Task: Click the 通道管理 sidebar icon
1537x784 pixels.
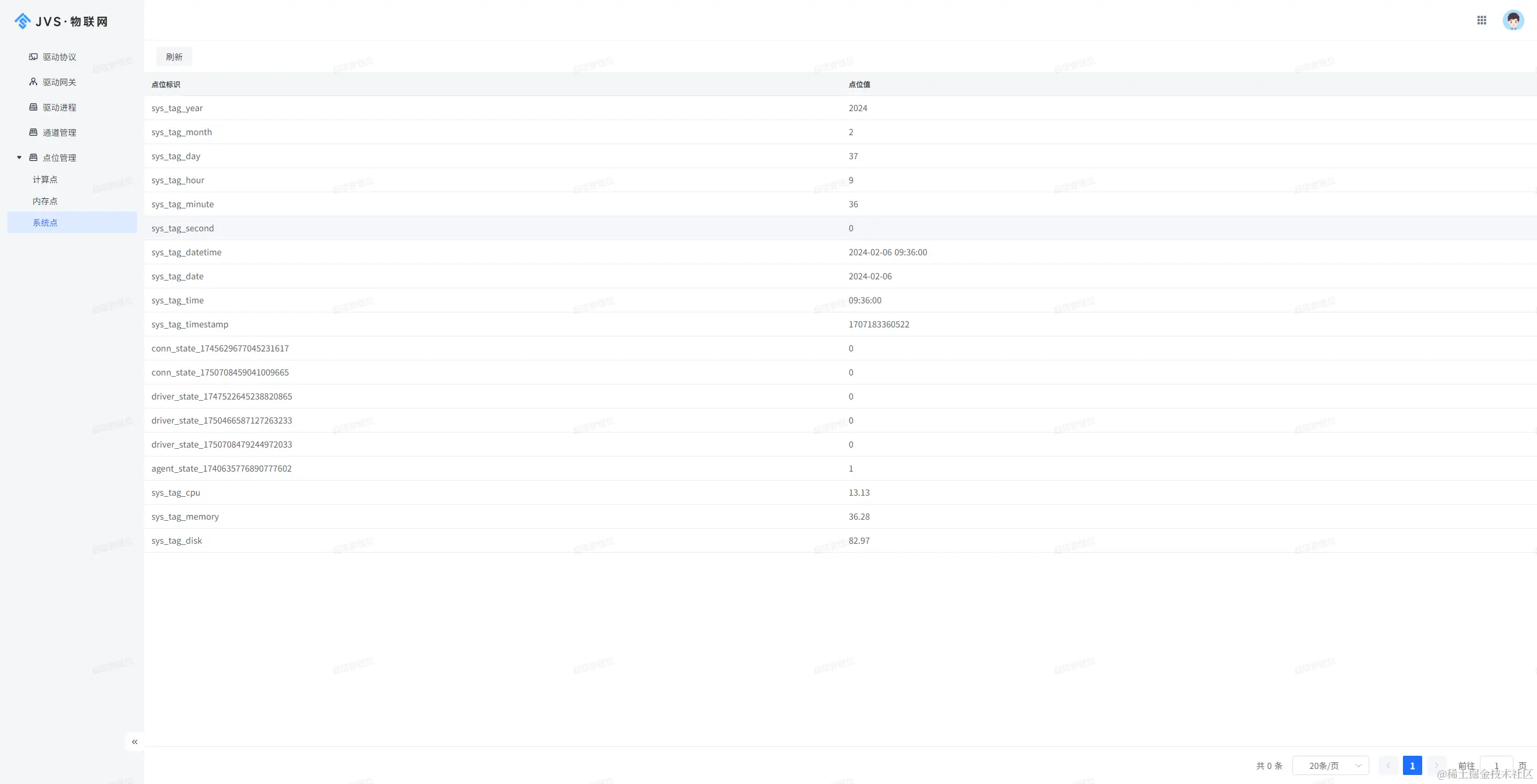Action: (34, 133)
